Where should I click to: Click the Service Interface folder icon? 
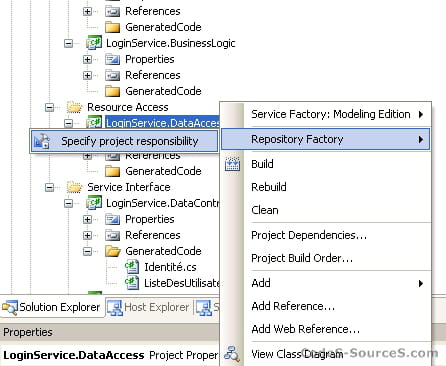click(x=74, y=187)
